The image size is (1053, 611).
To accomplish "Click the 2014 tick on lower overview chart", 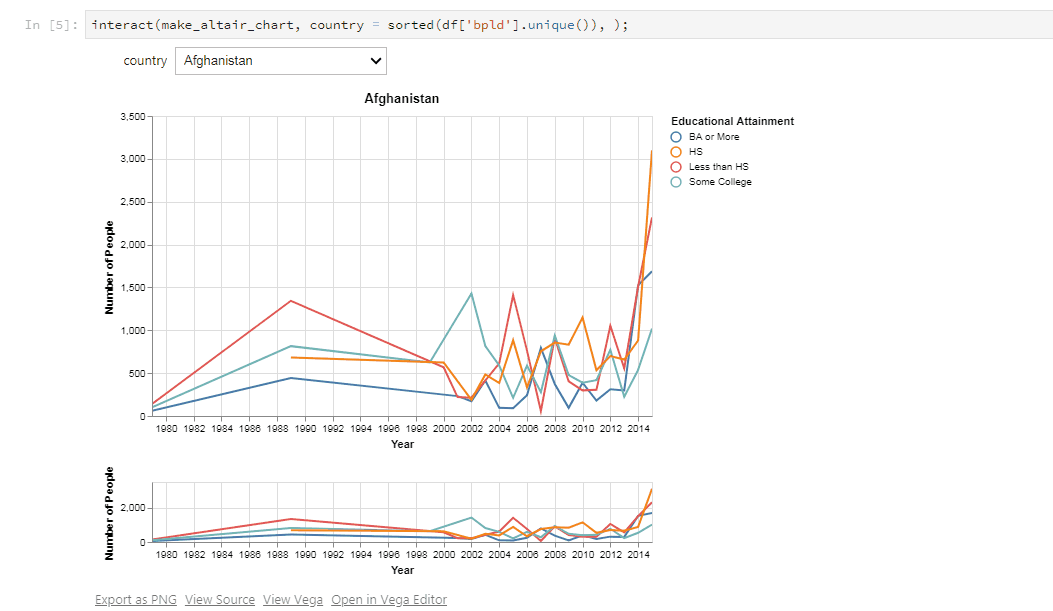I will coord(638,555).
